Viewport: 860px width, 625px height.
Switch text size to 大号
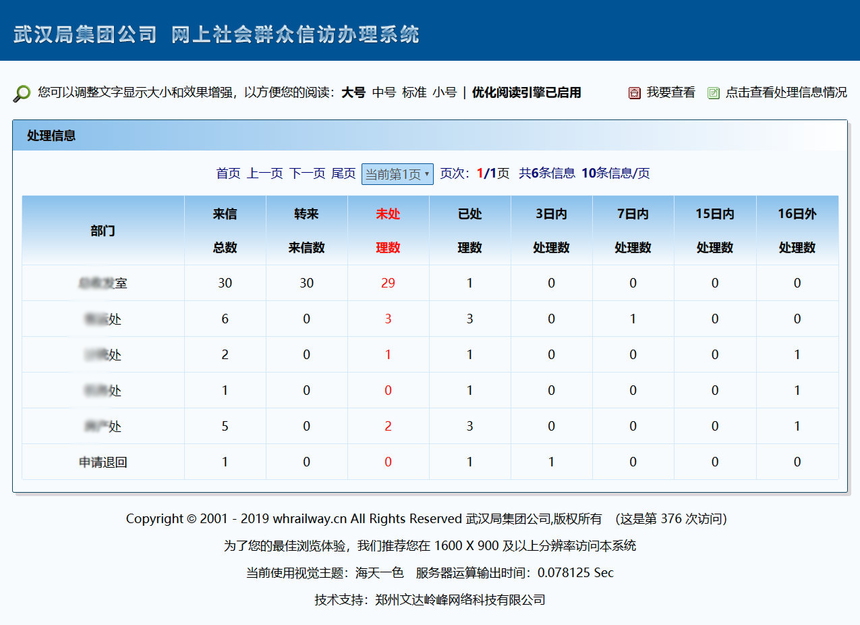353,92
